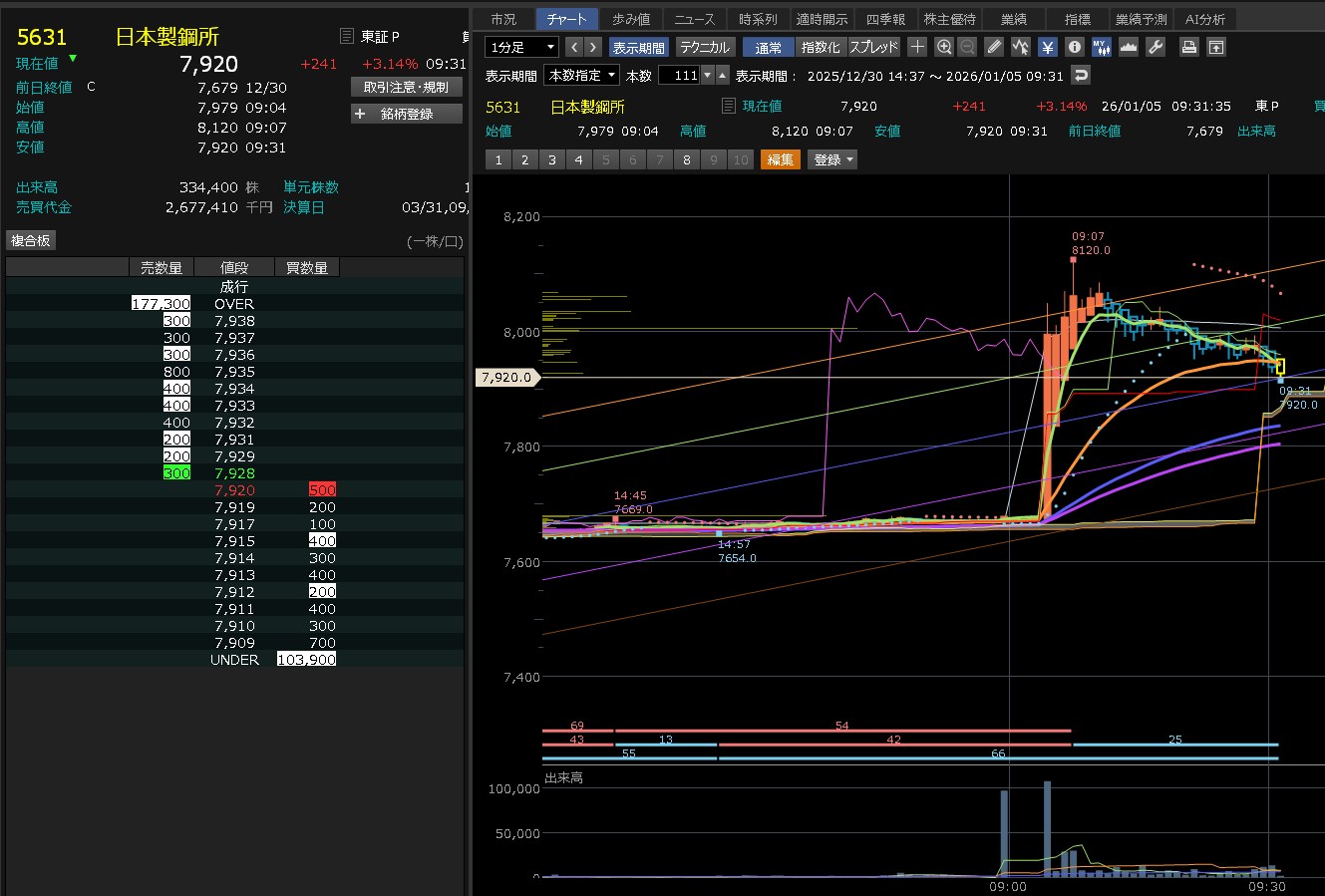Print the chart via printer icon
Image resolution: width=1325 pixels, height=896 pixels.
(1188, 47)
